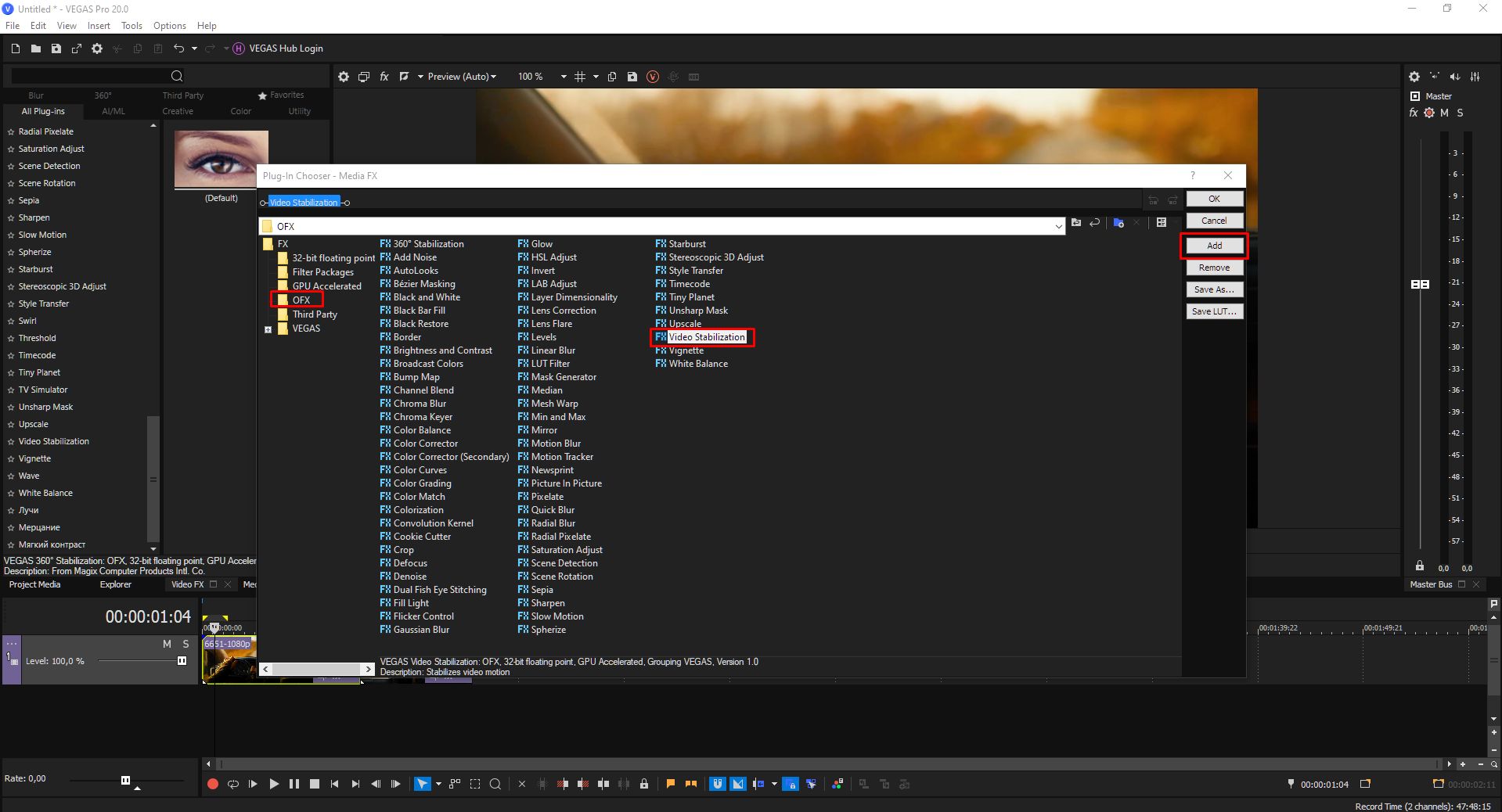The height and width of the screenshot is (812, 1502).
Task: Favorite the Sharpen plug-in star
Action: coord(11,217)
